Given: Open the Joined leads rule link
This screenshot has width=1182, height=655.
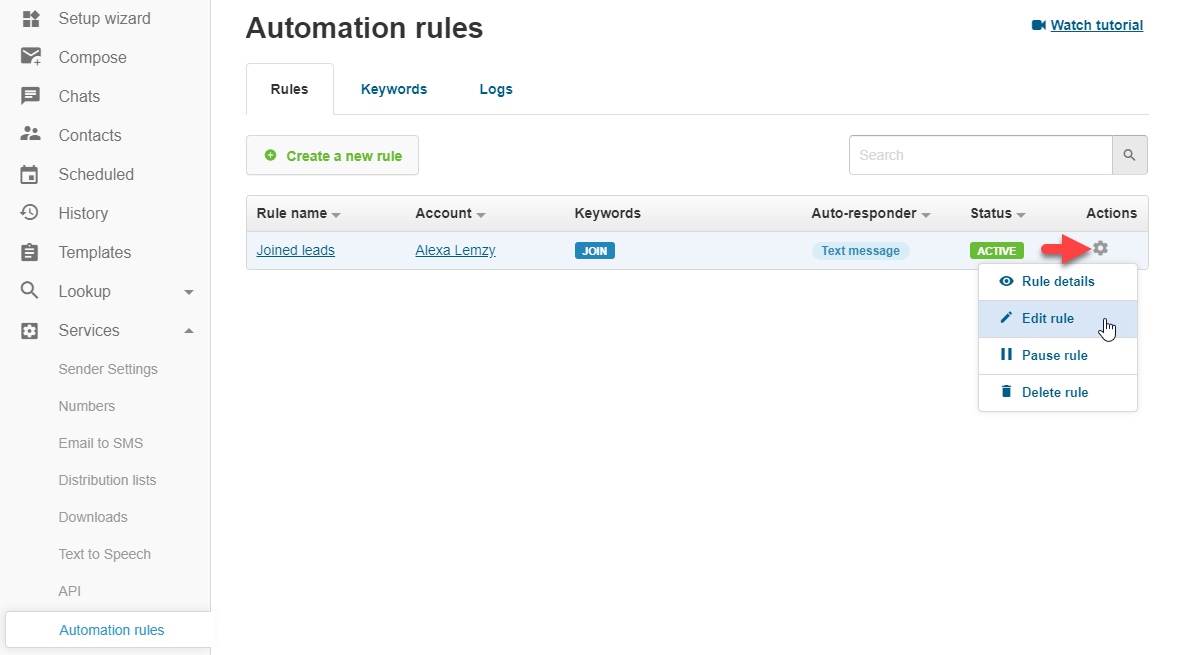Looking at the screenshot, I should click(x=296, y=250).
